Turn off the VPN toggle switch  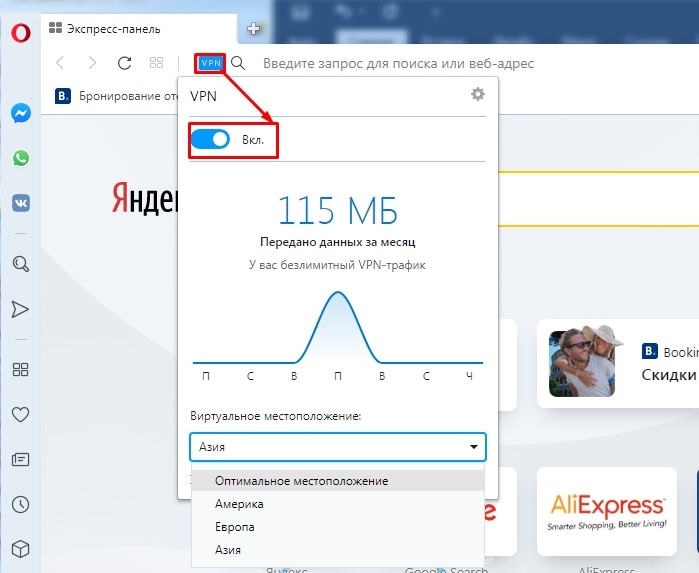210,140
